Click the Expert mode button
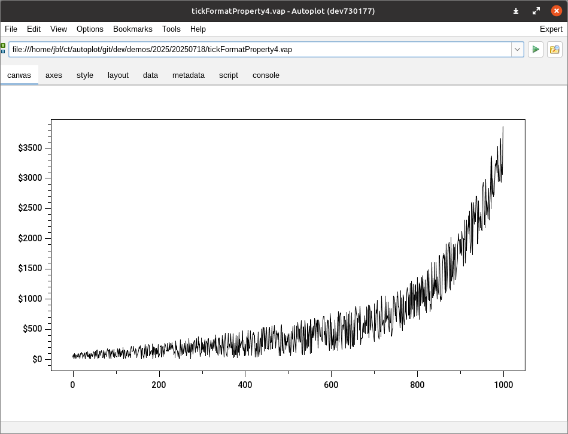The width and height of the screenshot is (568, 434). 551,29
